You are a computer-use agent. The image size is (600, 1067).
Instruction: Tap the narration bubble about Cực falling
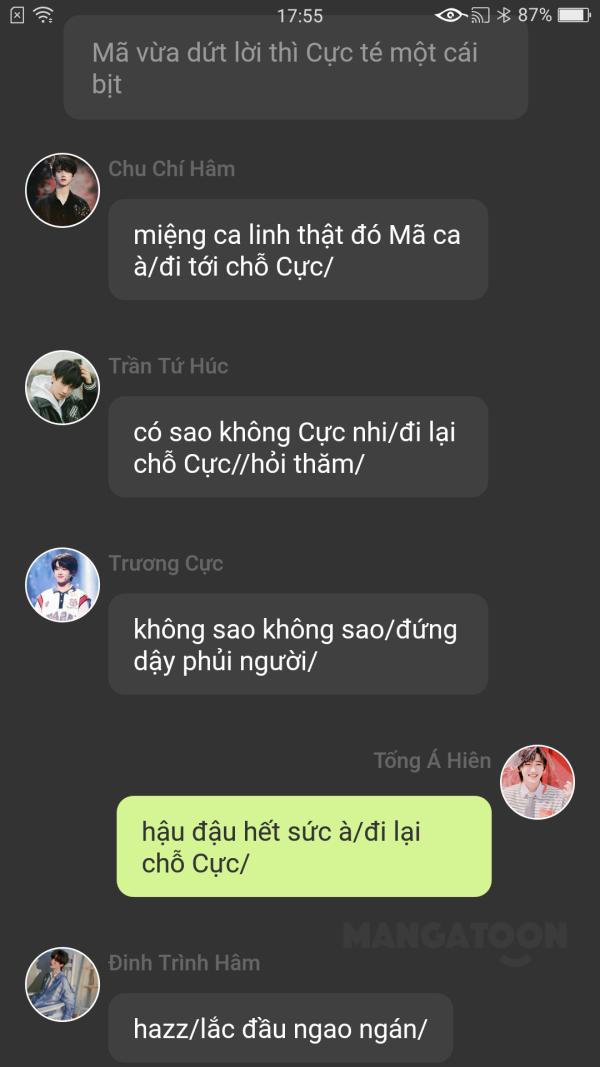pyautogui.click(x=296, y=67)
